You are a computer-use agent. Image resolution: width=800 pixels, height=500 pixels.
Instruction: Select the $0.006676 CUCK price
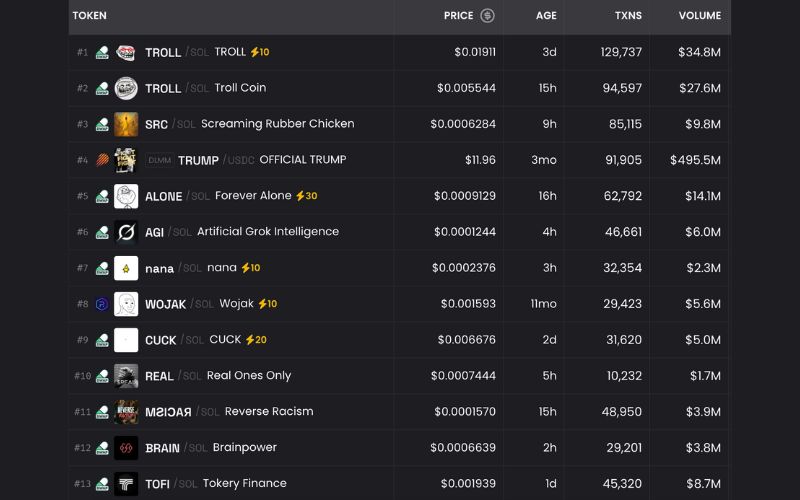click(466, 340)
